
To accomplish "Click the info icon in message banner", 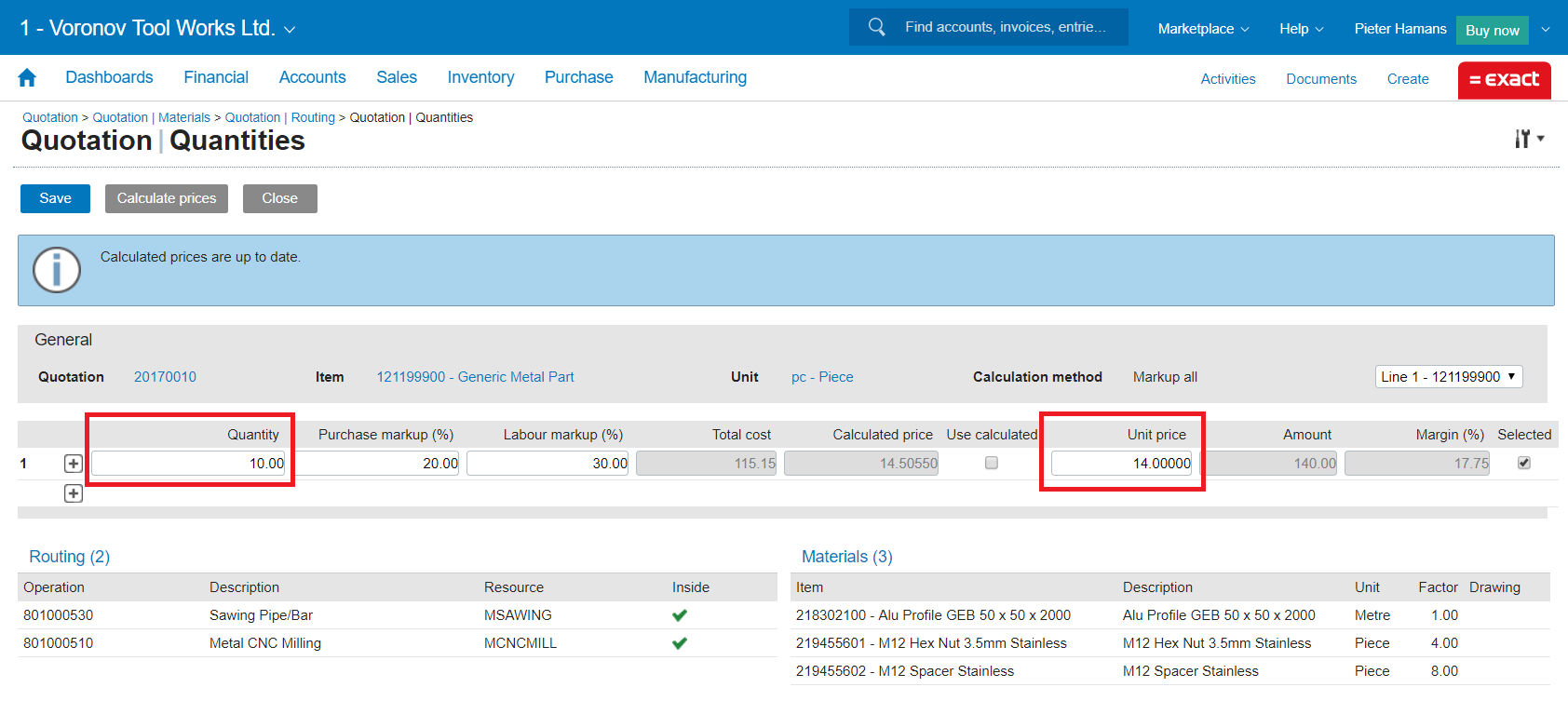I will coord(57,270).
